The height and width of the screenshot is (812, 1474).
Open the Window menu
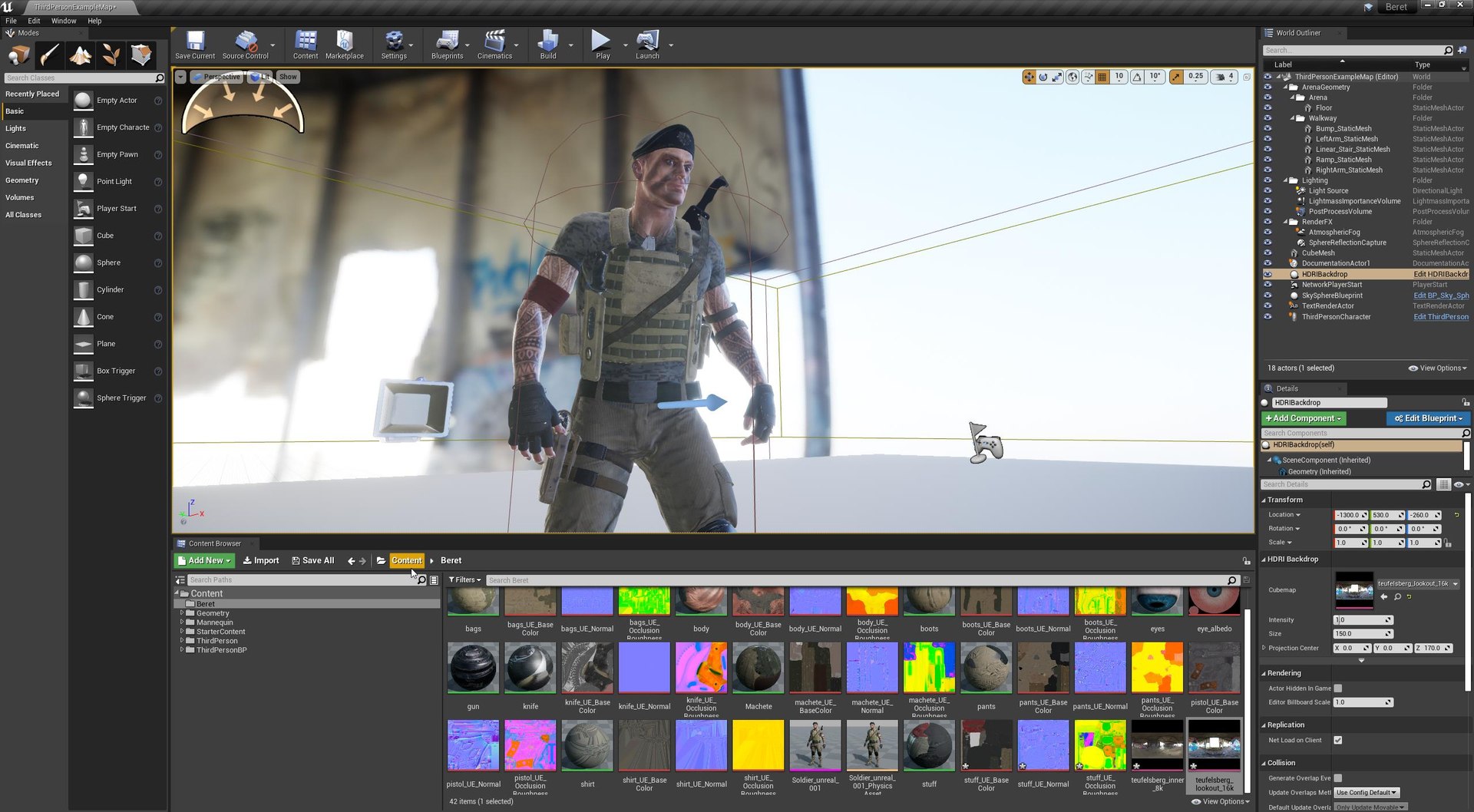click(64, 21)
